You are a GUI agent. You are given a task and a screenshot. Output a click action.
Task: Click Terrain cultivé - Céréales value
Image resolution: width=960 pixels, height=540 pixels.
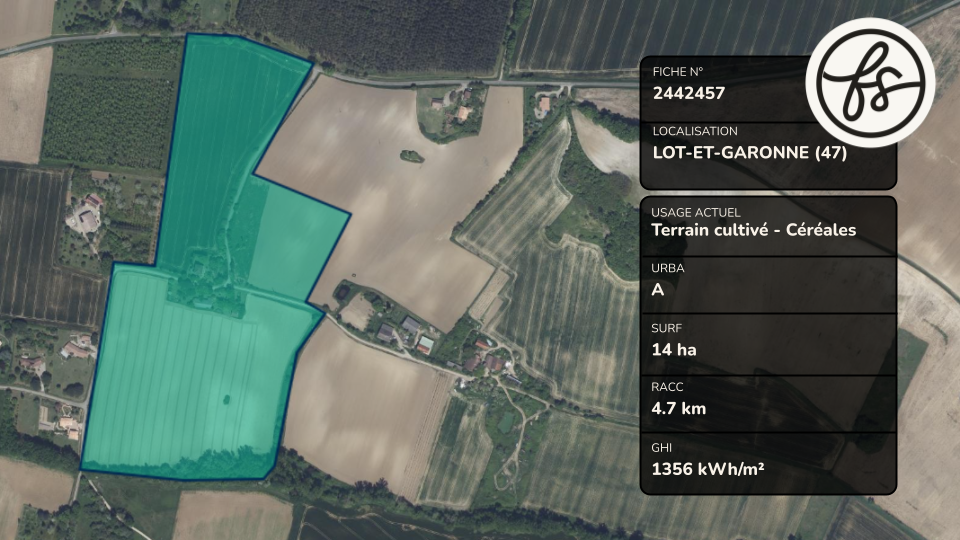[754, 230]
